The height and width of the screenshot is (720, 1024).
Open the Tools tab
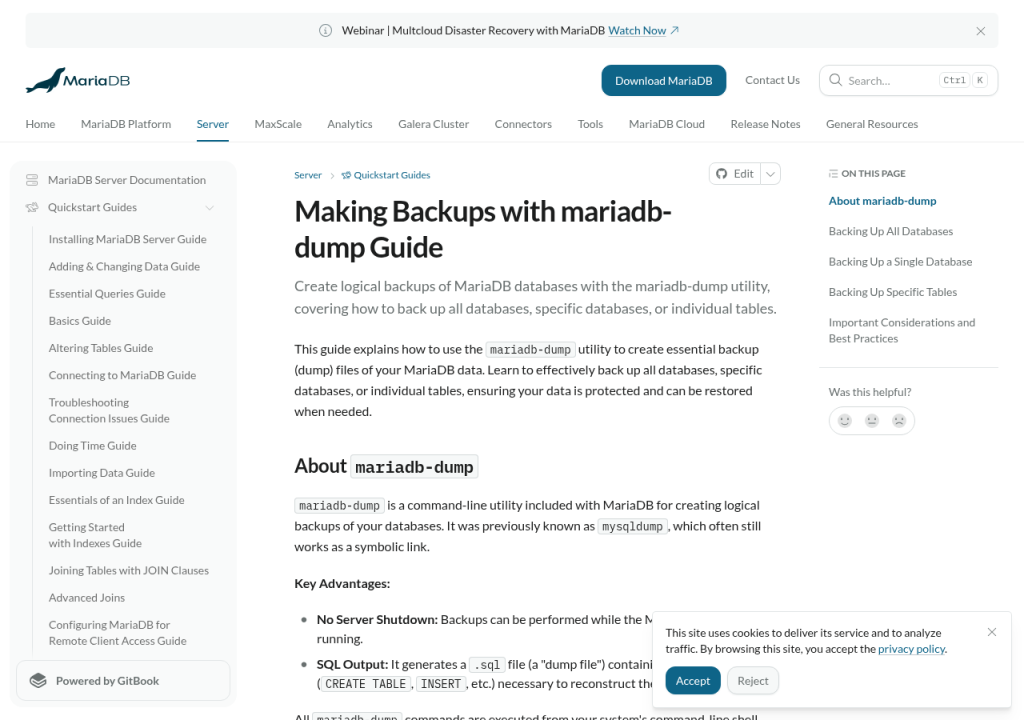click(x=590, y=124)
